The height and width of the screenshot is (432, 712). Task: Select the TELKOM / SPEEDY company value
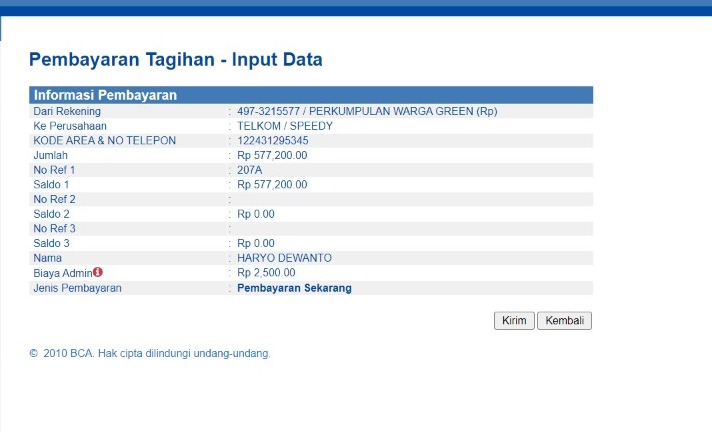click(284, 126)
